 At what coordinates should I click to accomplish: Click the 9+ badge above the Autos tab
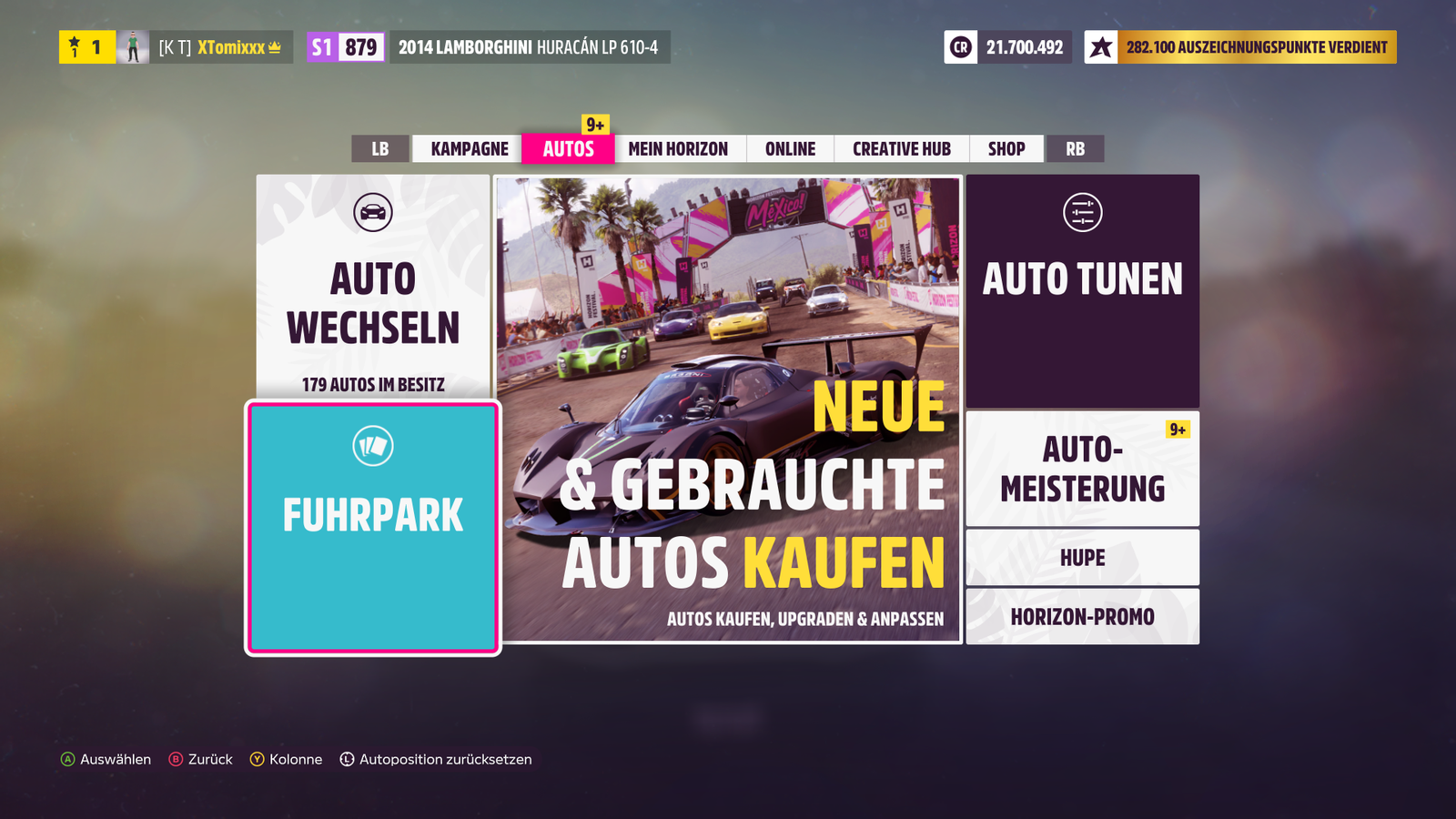pos(595,125)
